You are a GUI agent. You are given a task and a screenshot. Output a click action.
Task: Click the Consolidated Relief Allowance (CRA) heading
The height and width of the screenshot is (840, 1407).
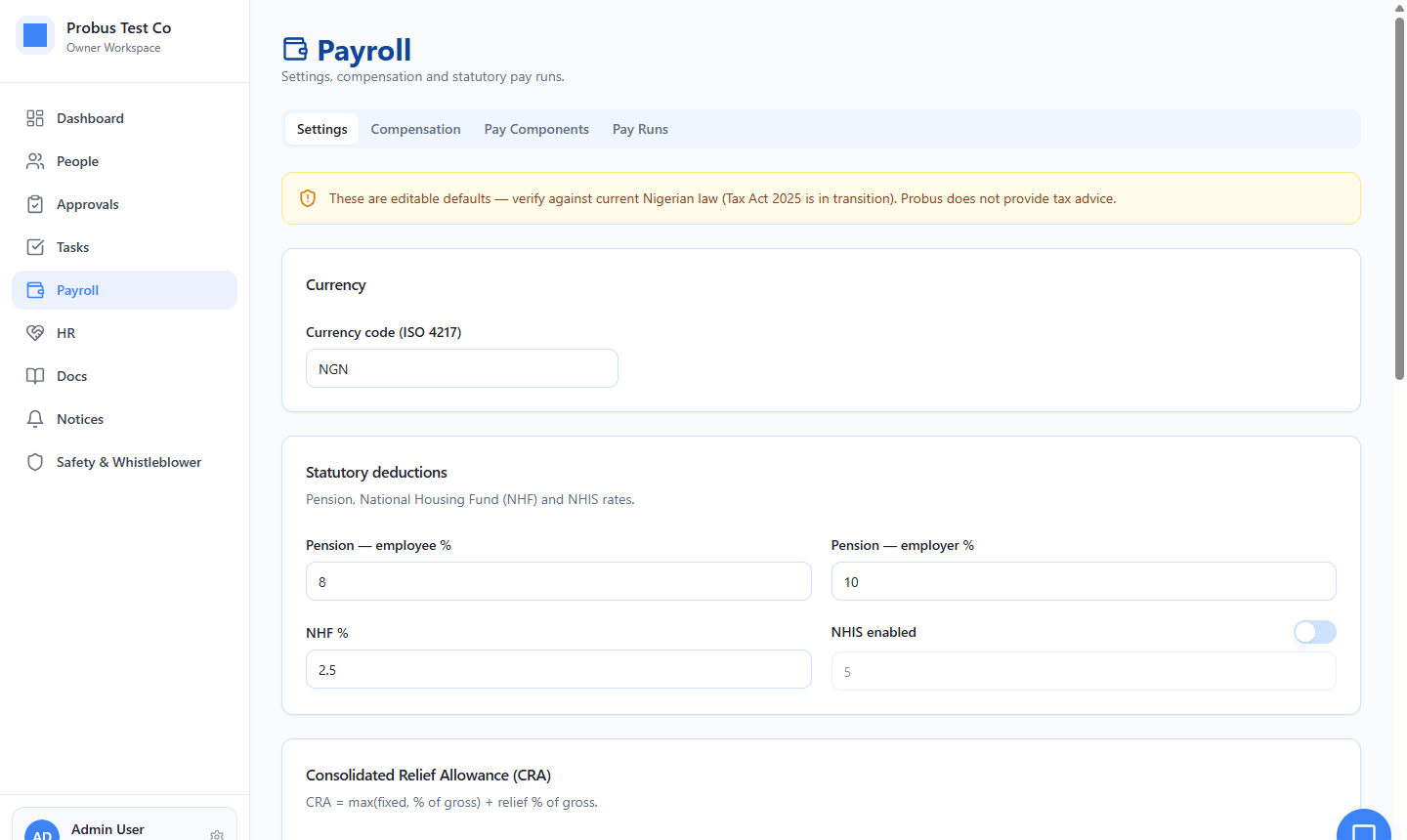428,775
